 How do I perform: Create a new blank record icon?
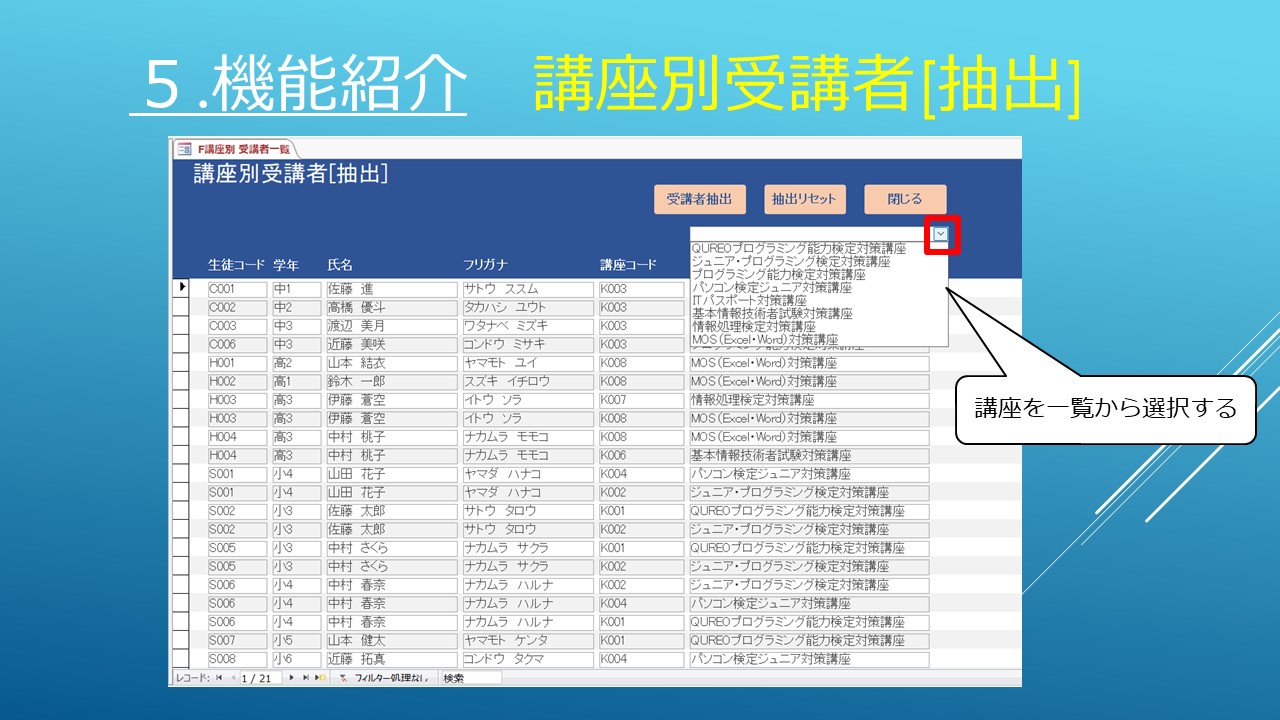pyautogui.click(x=320, y=678)
